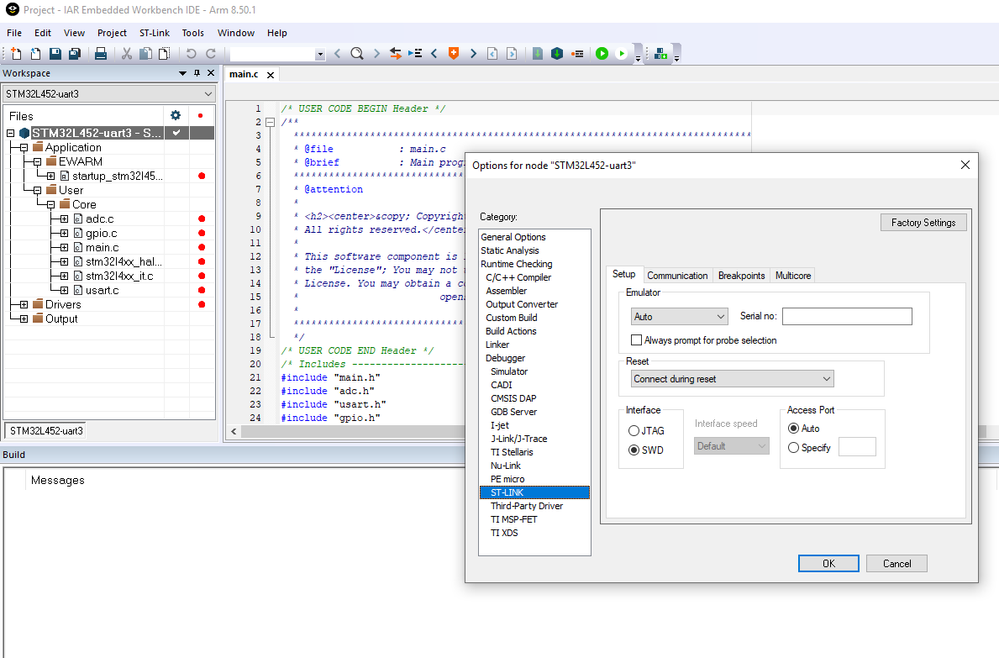Collapse the code fold at line 2
This screenshot has width=999, height=658.
[270, 122]
